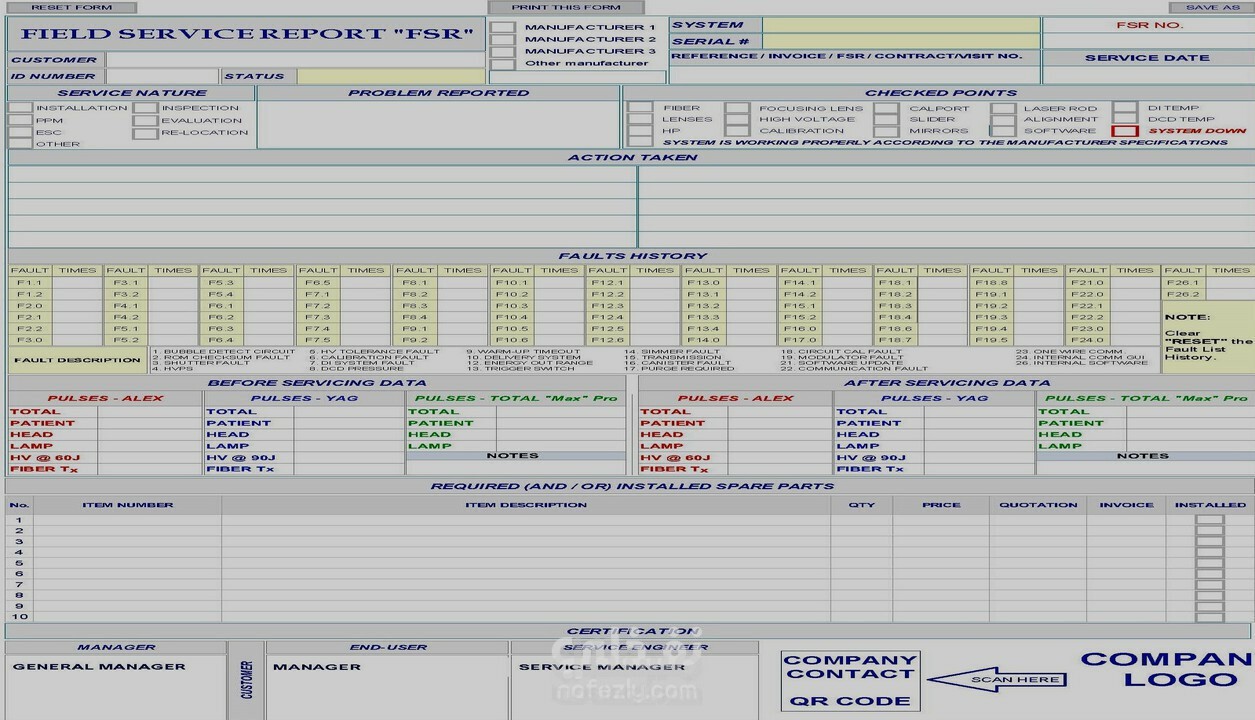
Task: Click the field below SERVICE DATE
Action: point(1148,74)
